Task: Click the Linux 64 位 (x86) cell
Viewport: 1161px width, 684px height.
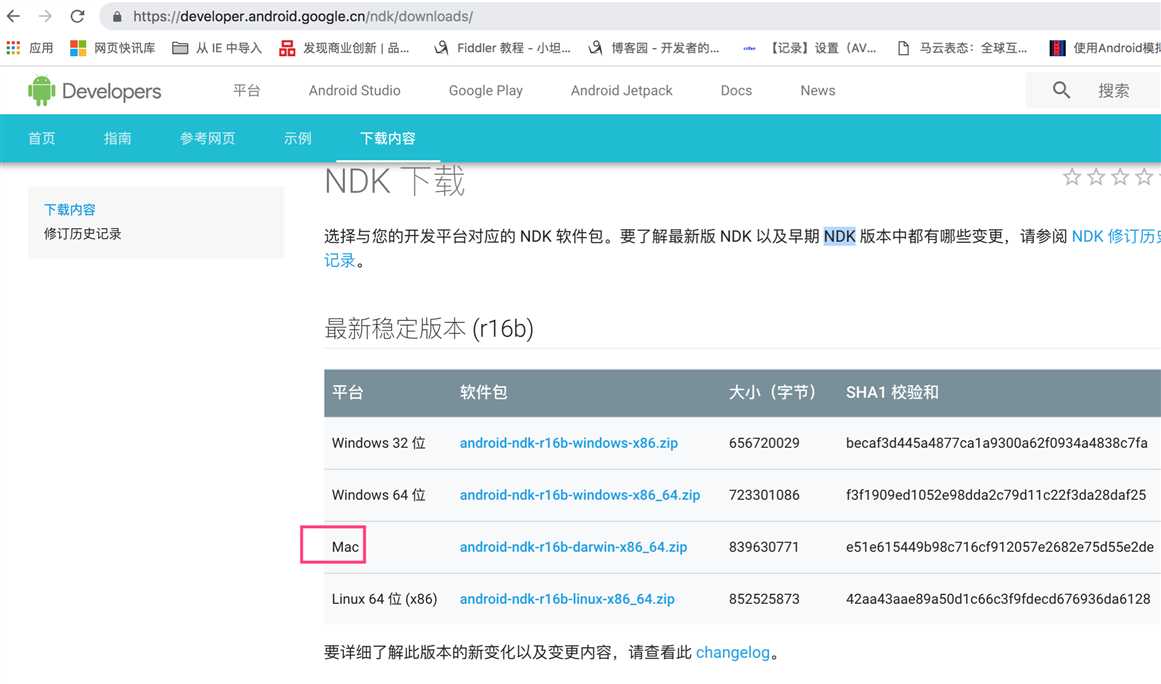Action: click(384, 599)
